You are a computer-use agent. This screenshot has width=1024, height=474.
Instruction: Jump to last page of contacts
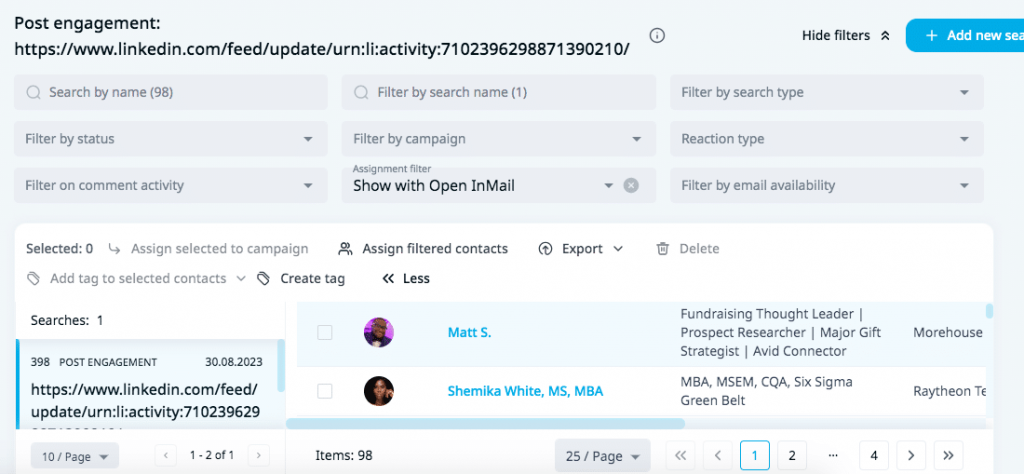(x=948, y=456)
